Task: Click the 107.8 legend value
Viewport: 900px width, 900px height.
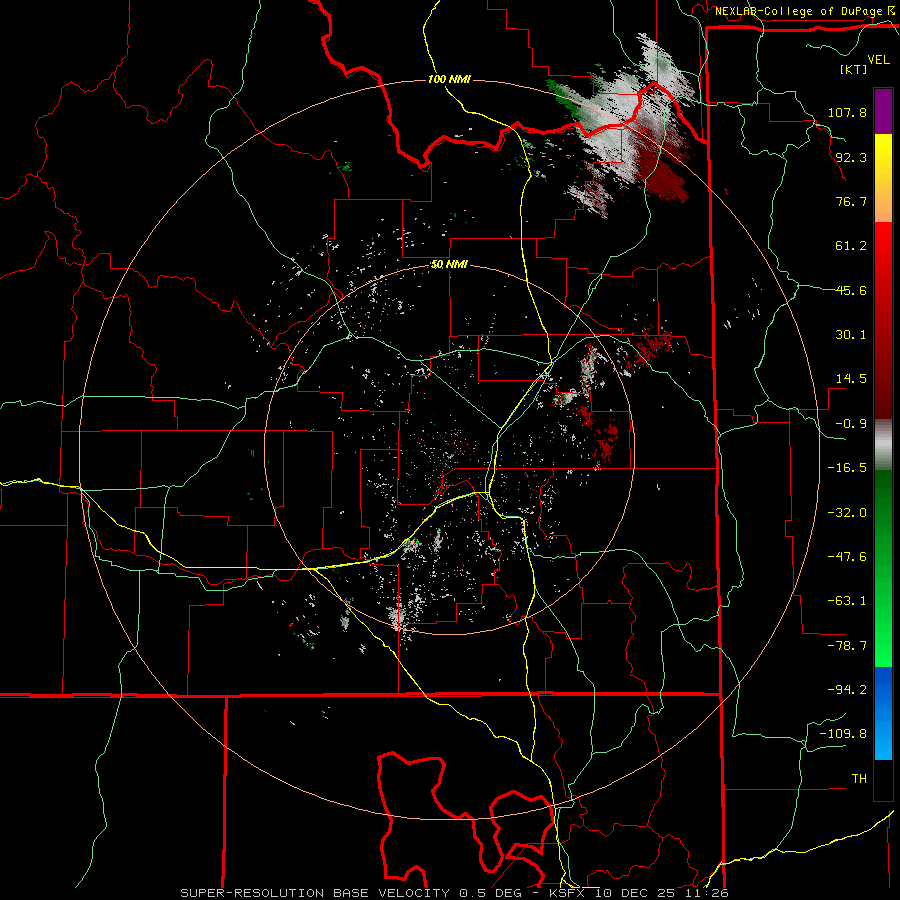Action: click(847, 112)
